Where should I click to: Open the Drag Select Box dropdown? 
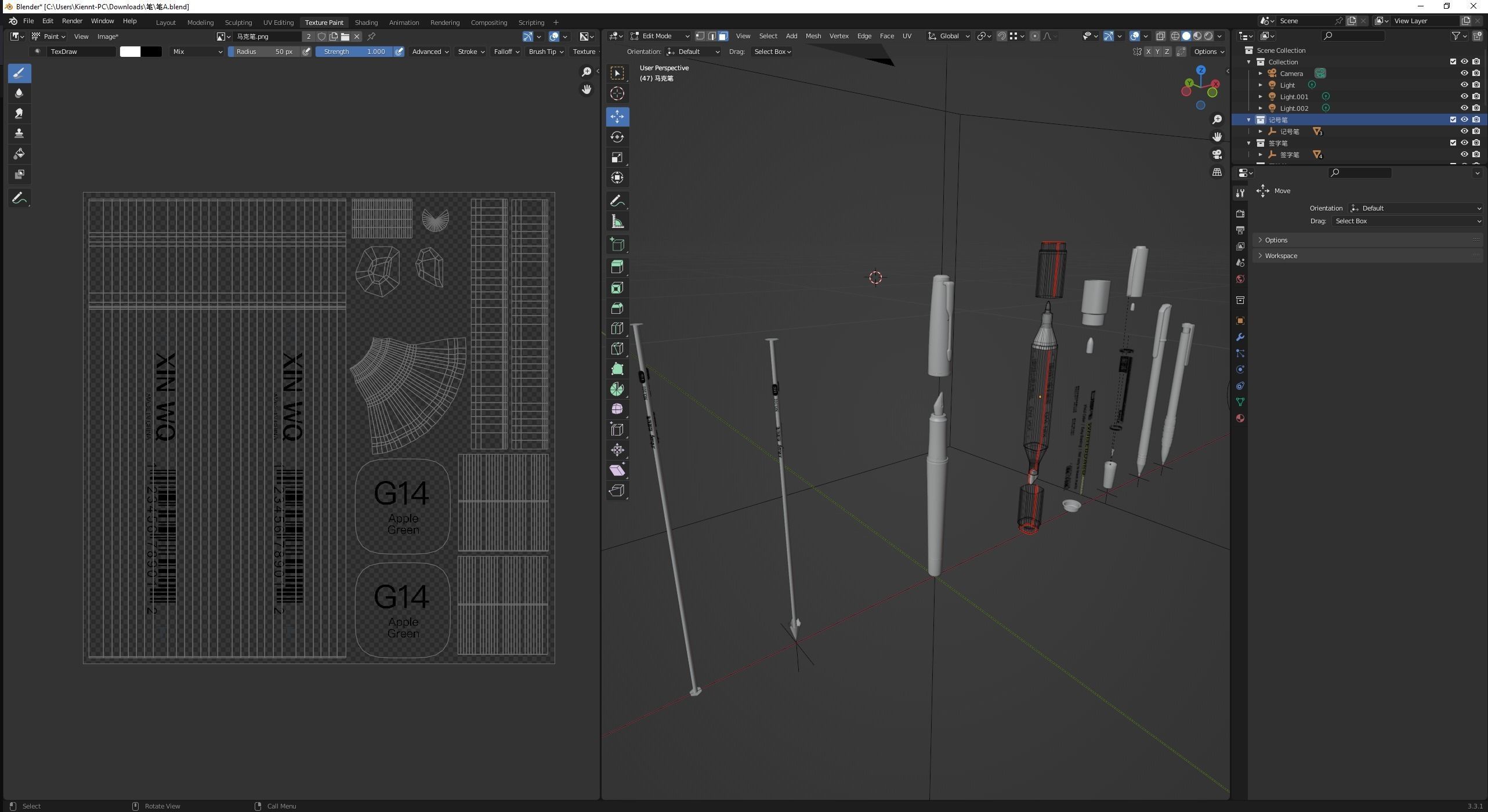point(772,51)
